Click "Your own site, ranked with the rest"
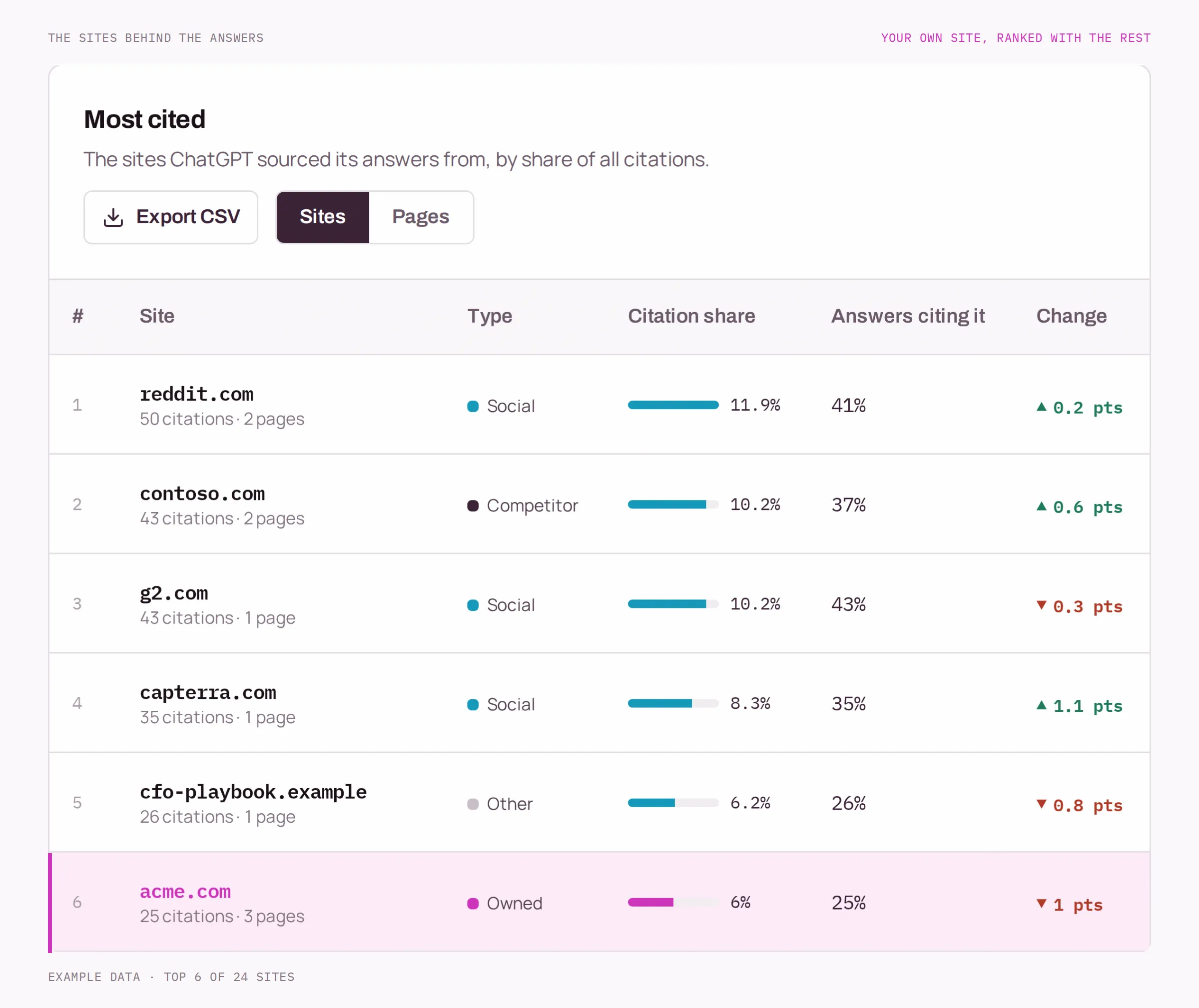Screen dimensions: 1199x1008 coord(1016,38)
